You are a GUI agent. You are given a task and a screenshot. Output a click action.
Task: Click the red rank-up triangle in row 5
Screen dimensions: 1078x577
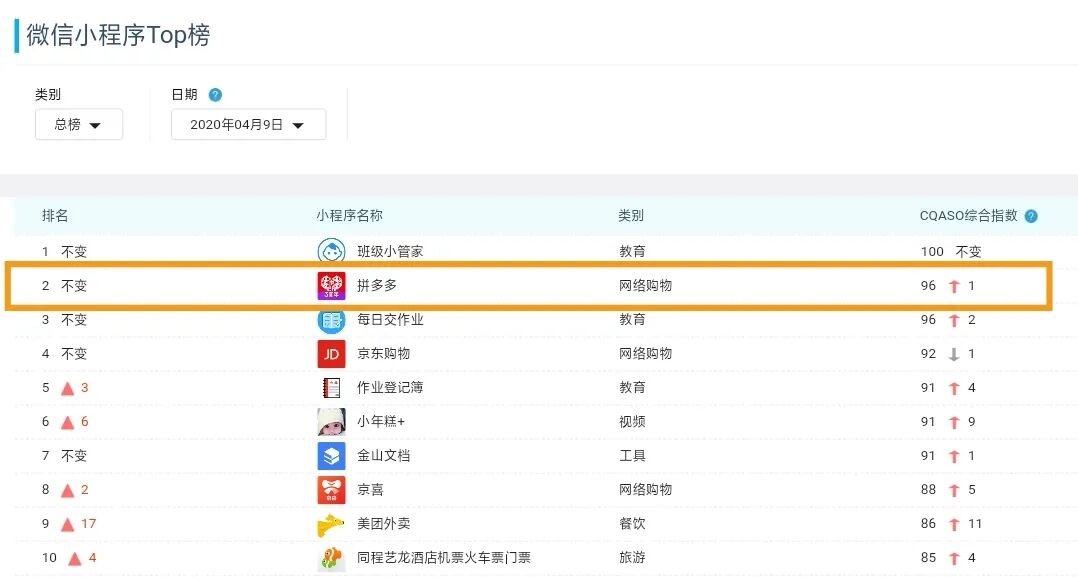tap(67, 389)
